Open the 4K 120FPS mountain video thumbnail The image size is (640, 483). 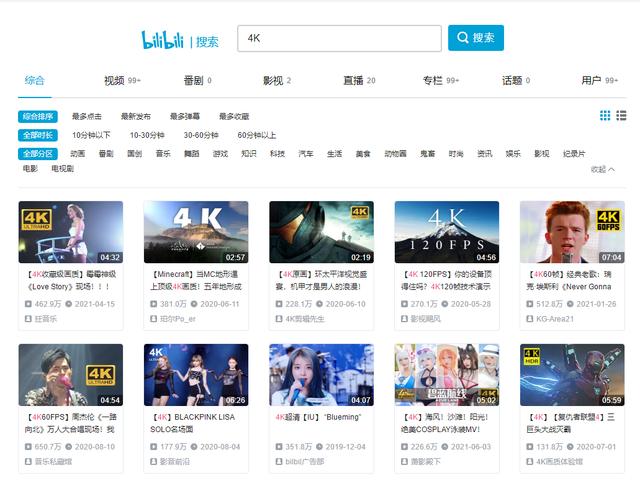(x=447, y=232)
